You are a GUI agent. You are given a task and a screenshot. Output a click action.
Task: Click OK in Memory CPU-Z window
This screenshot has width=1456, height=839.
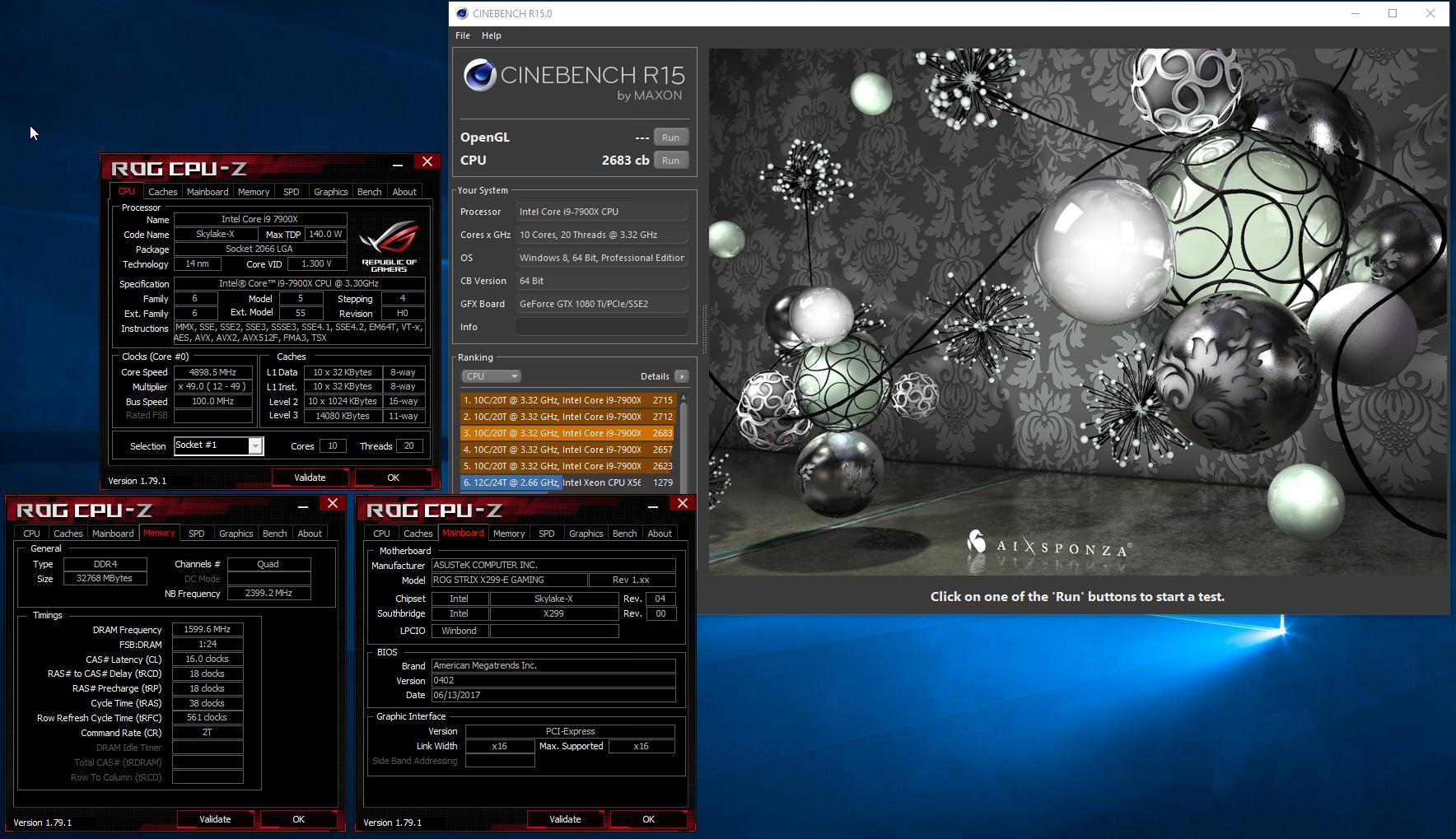(x=299, y=818)
